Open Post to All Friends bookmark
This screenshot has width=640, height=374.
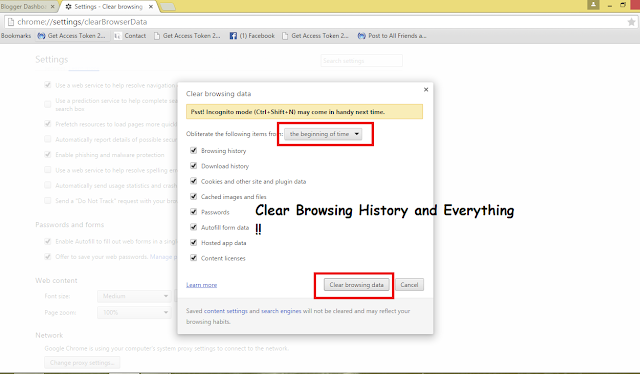coord(392,36)
